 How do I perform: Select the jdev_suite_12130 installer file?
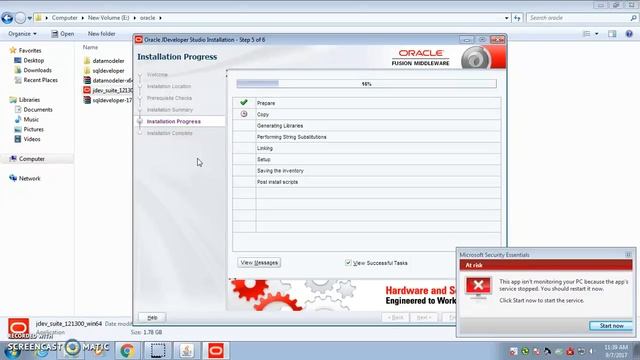[108, 90]
